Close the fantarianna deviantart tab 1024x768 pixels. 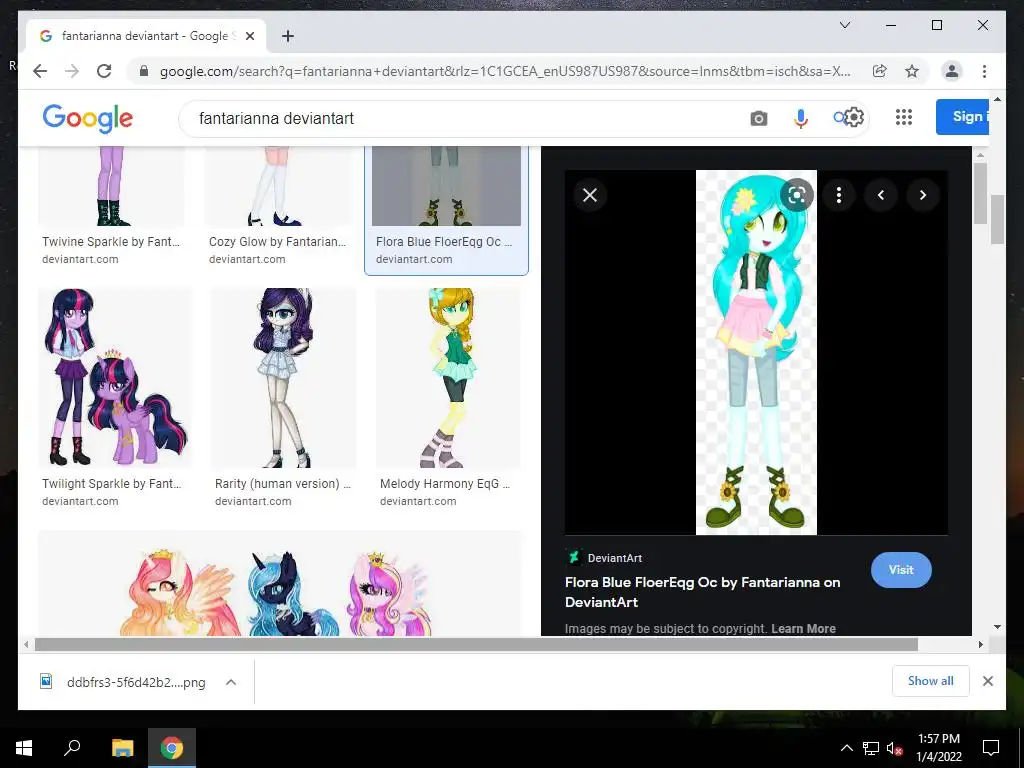(249, 36)
